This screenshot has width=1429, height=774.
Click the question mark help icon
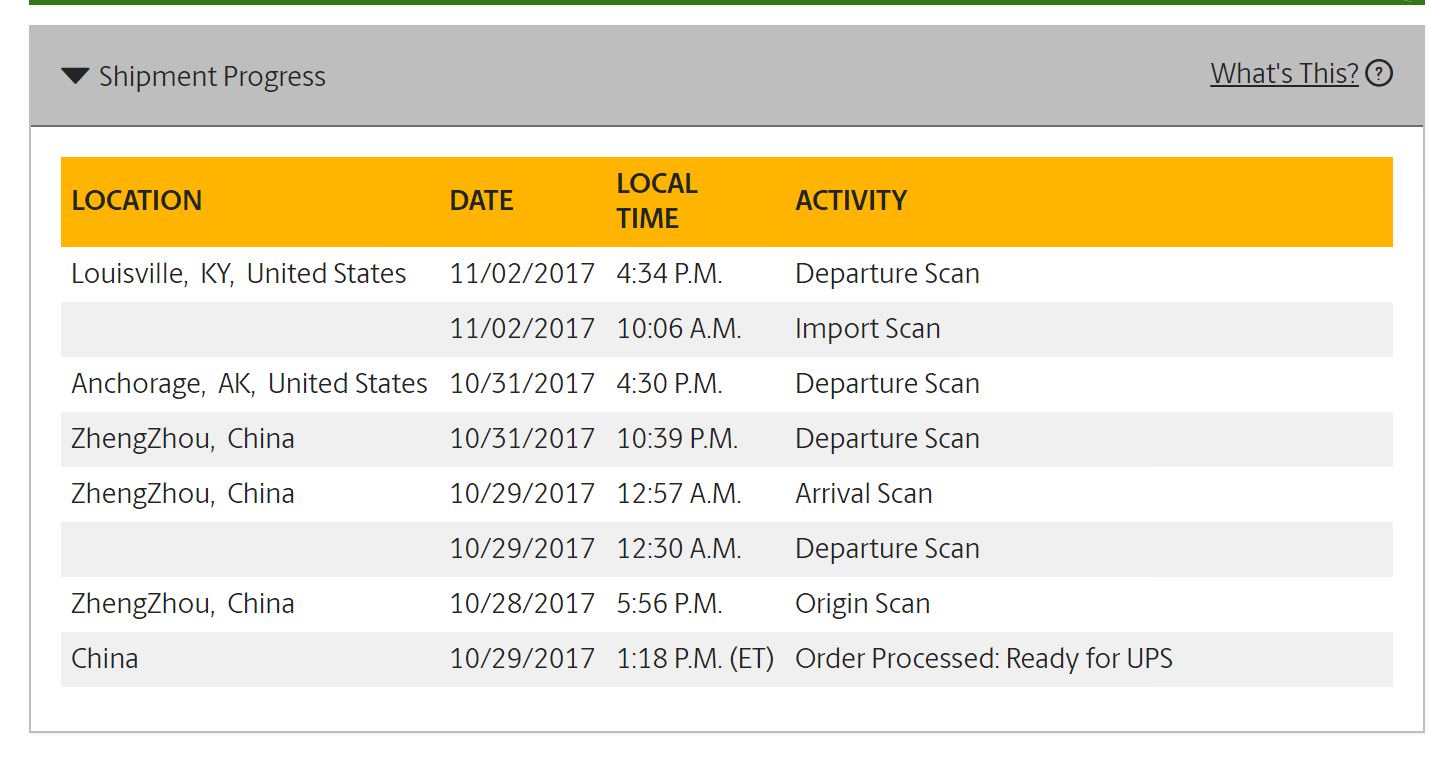tap(1379, 73)
